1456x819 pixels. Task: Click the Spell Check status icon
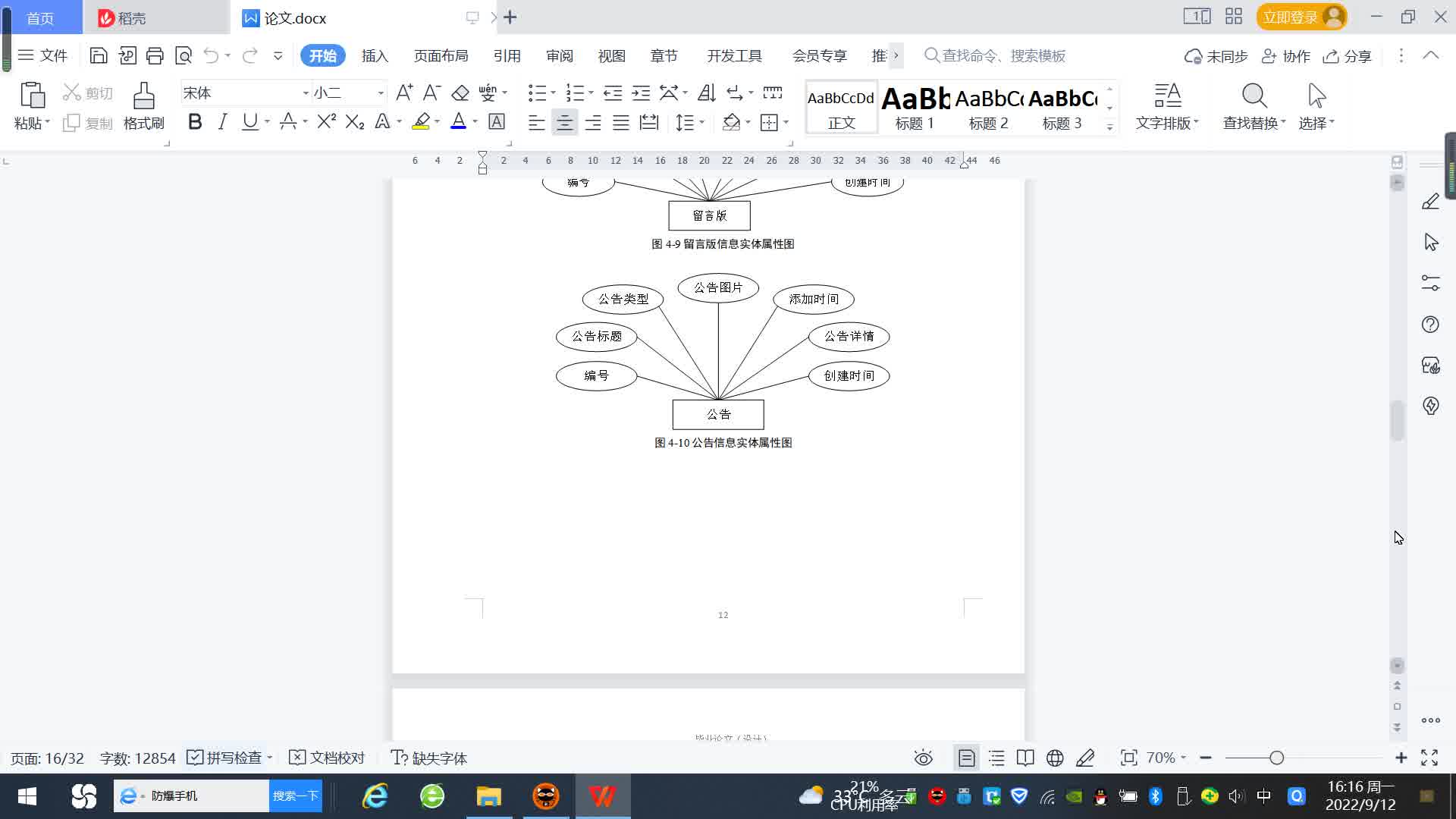tap(195, 758)
